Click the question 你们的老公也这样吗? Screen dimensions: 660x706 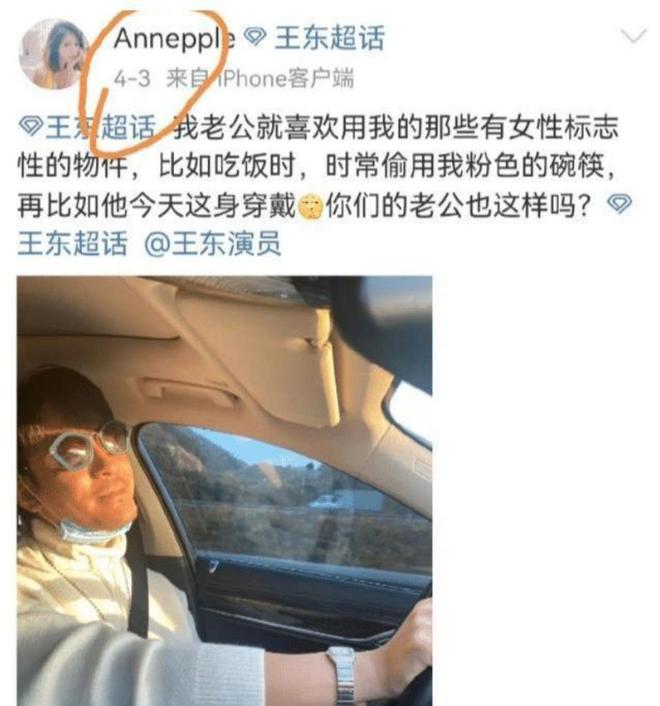point(457,205)
